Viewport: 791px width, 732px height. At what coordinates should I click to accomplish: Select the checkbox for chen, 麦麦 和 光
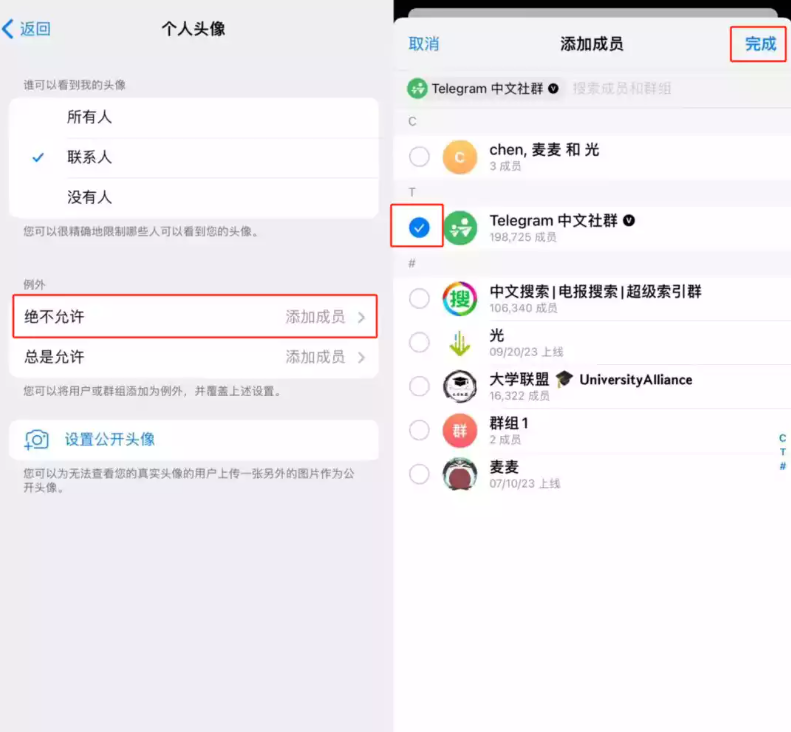click(x=419, y=157)
